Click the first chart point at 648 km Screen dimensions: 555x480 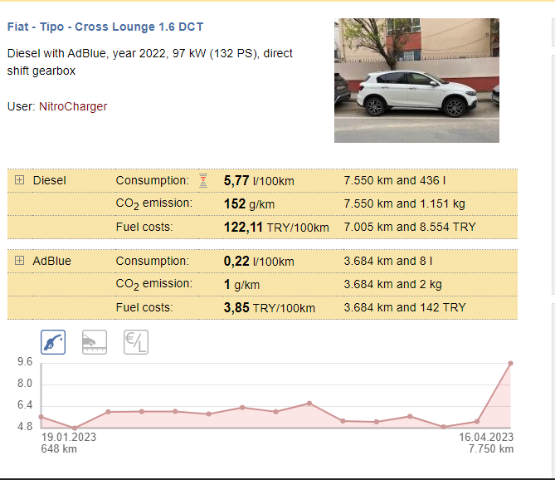click(41, 417)
